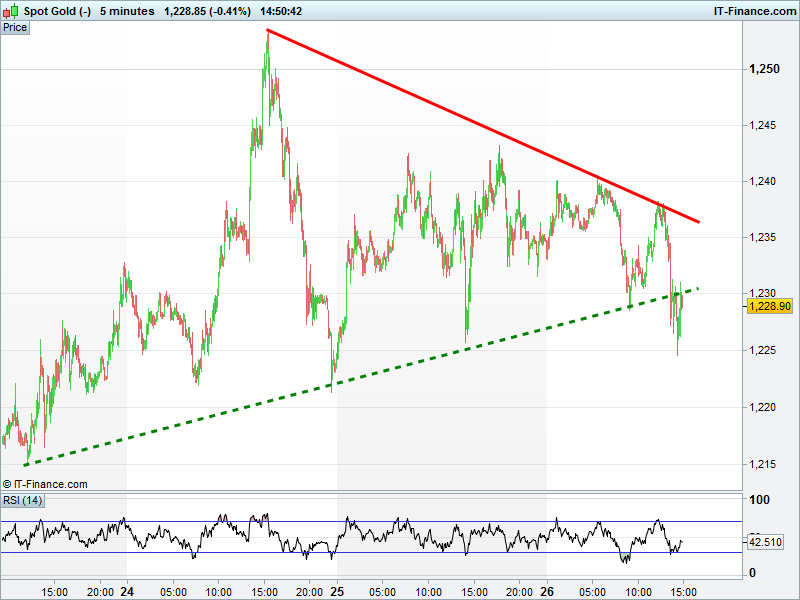Click the 1,250 level on price axis

pos(764,69)
